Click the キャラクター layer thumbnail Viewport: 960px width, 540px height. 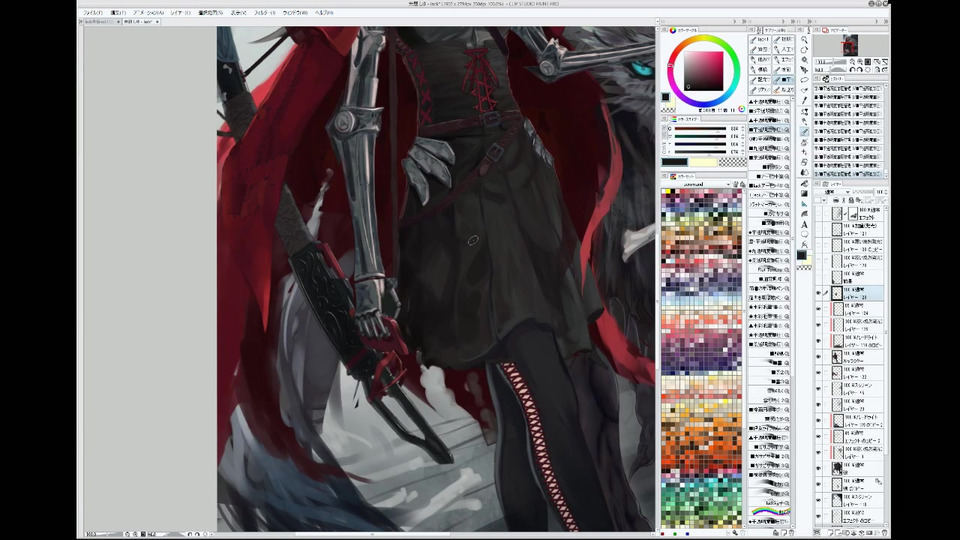pyautogui.click(x=836, y=356)
